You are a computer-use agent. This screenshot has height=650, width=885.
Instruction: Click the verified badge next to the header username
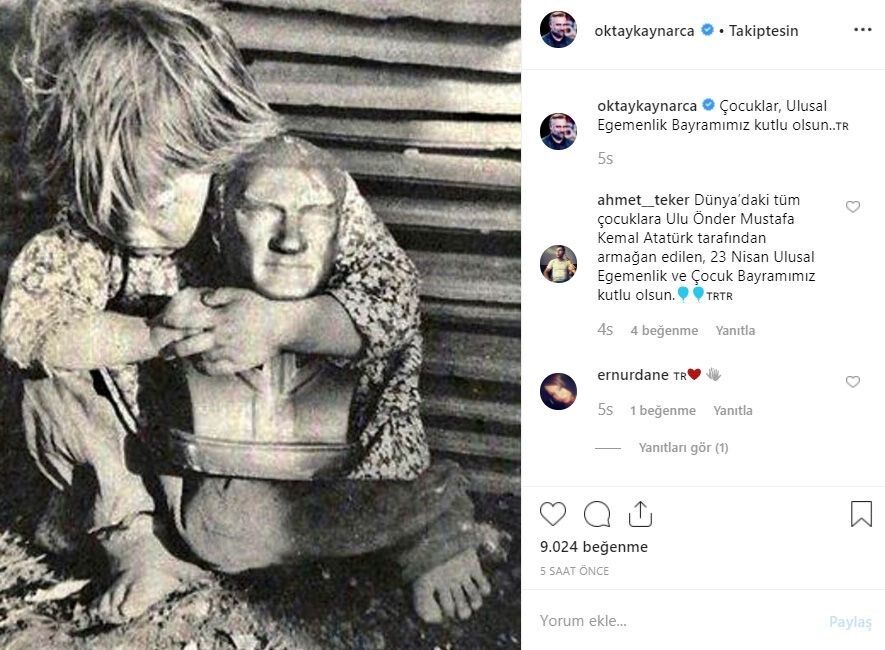(707, 31)
